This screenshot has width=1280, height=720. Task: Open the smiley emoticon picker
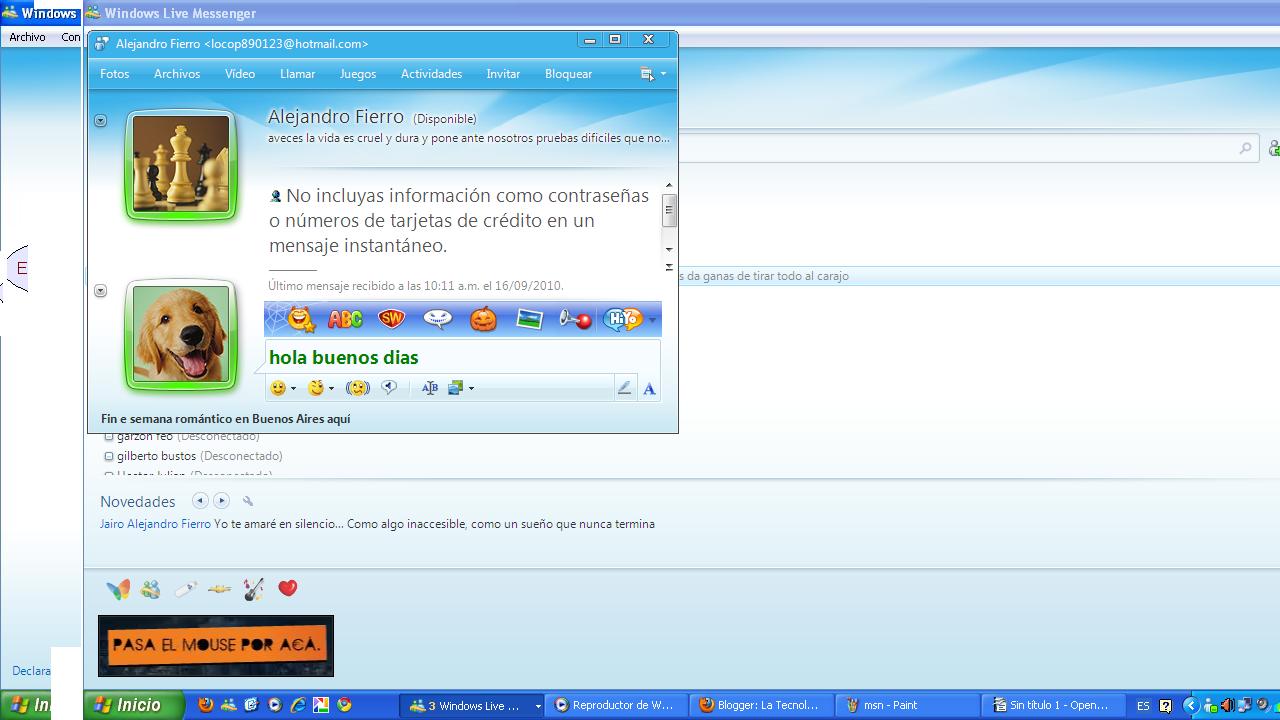pos(279,388)
